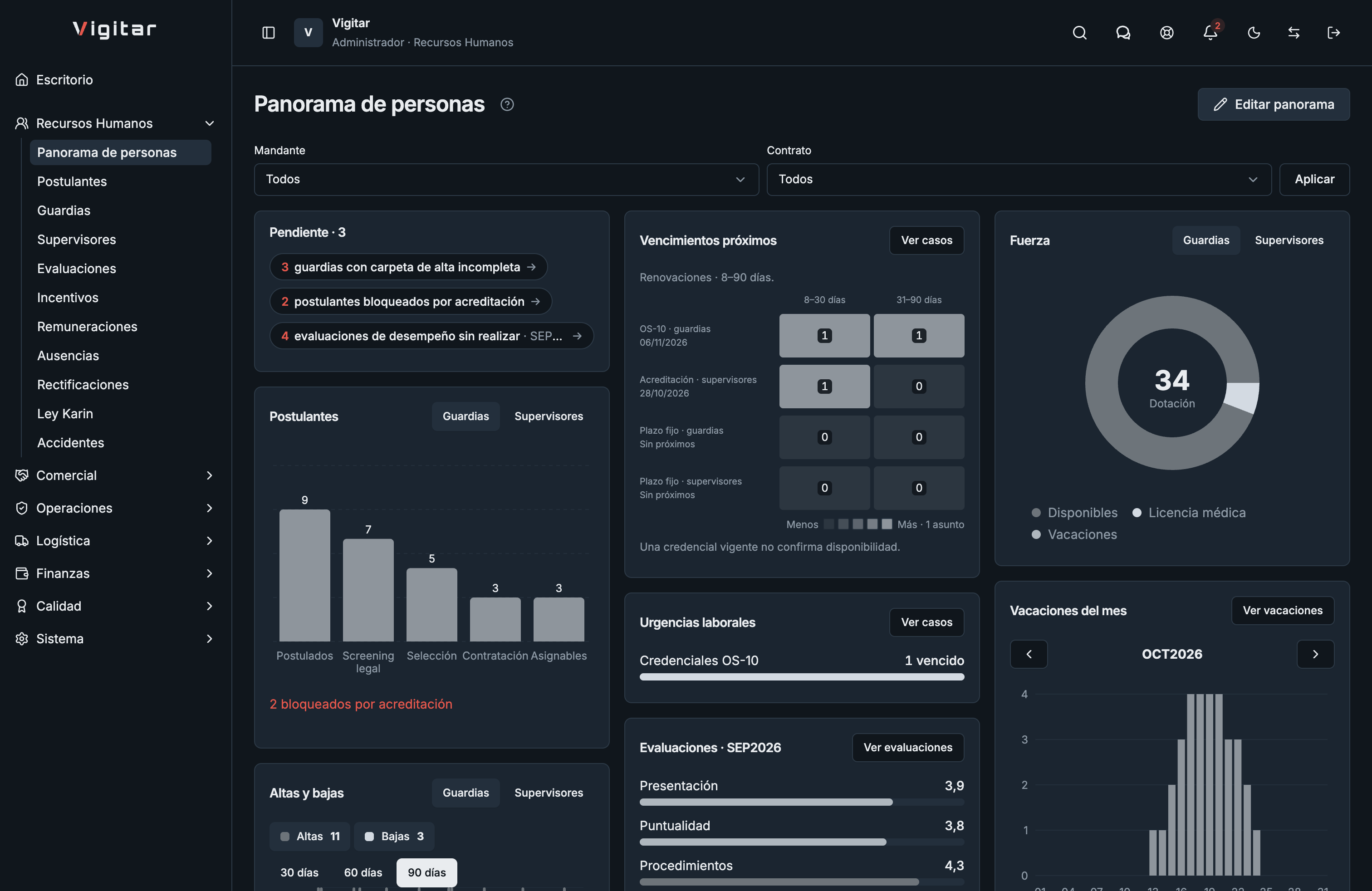Toggle Altas series legend chip
1372x891 pixels.
[x=309, y=836]
